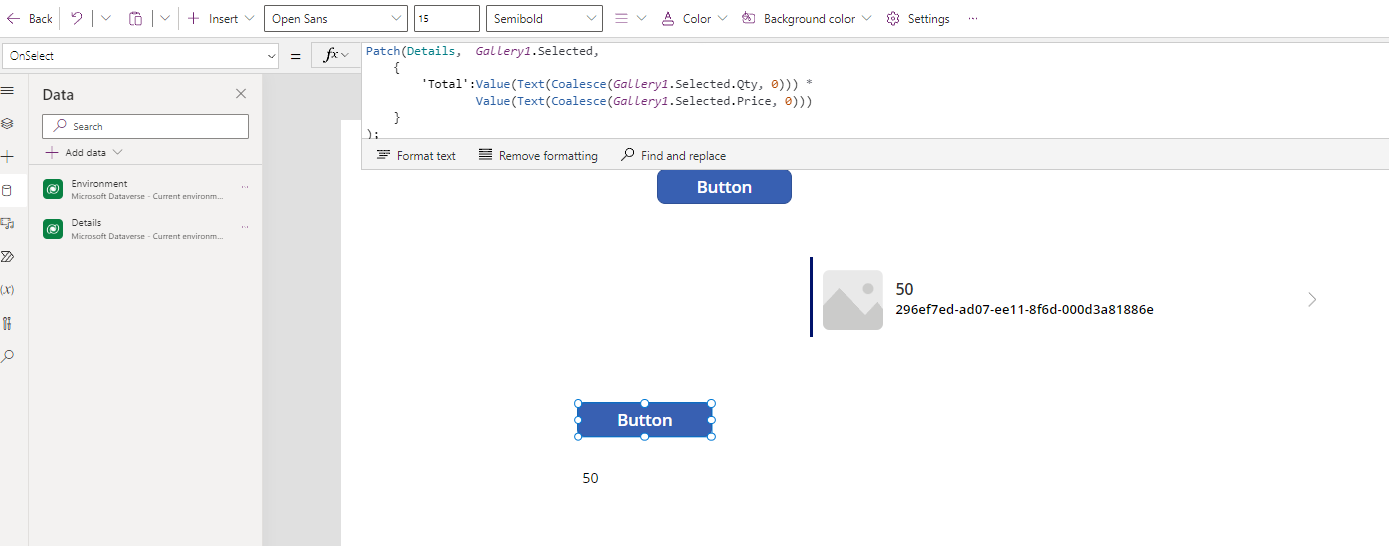This screenshot has width=1389, height=546.
Task: Click Format text below formula bar
Action: (x=415, y=155)
